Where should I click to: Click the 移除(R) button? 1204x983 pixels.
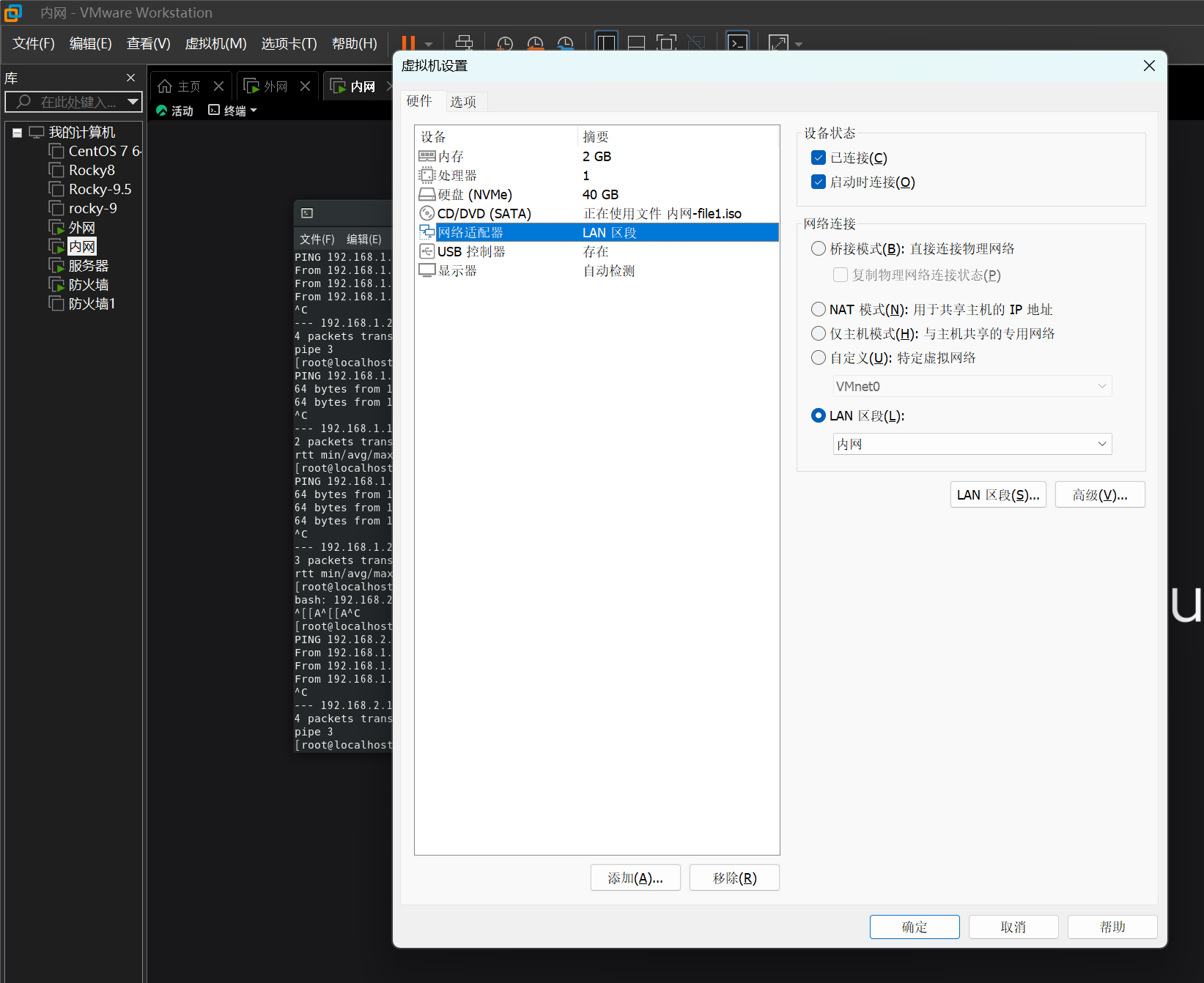(734, 878)
